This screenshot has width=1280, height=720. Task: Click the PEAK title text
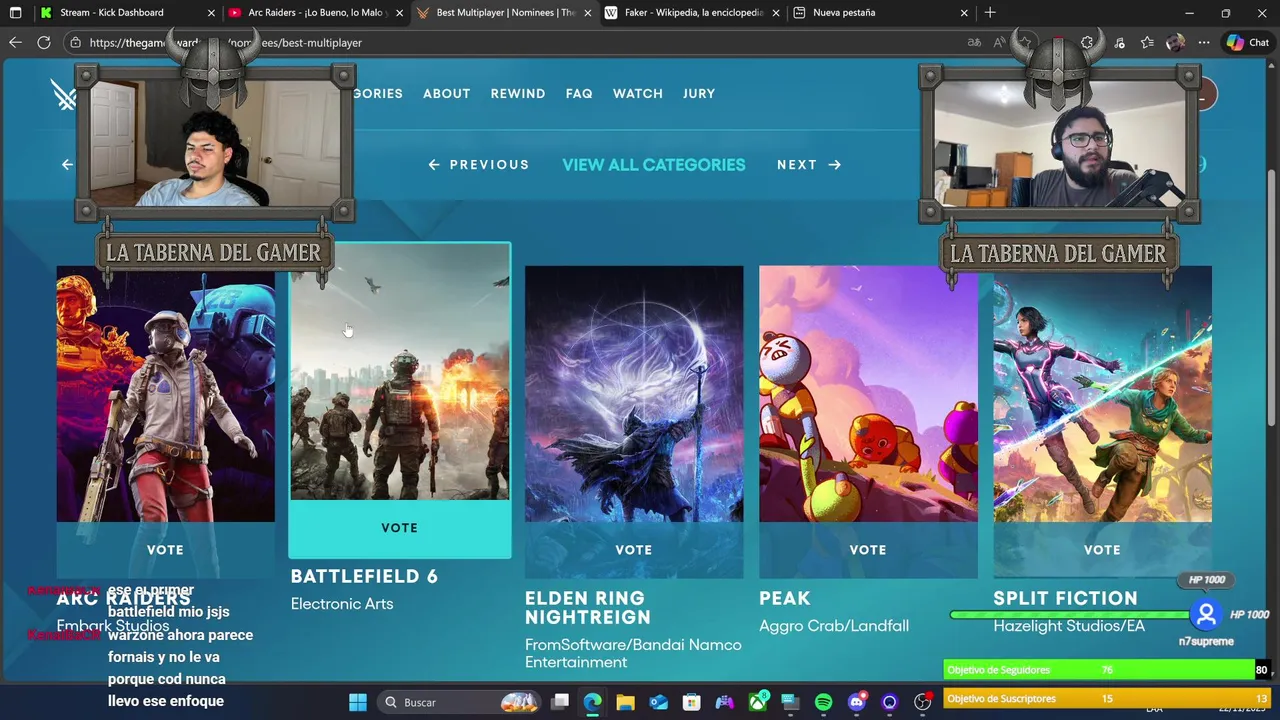[x=785, y=598]
